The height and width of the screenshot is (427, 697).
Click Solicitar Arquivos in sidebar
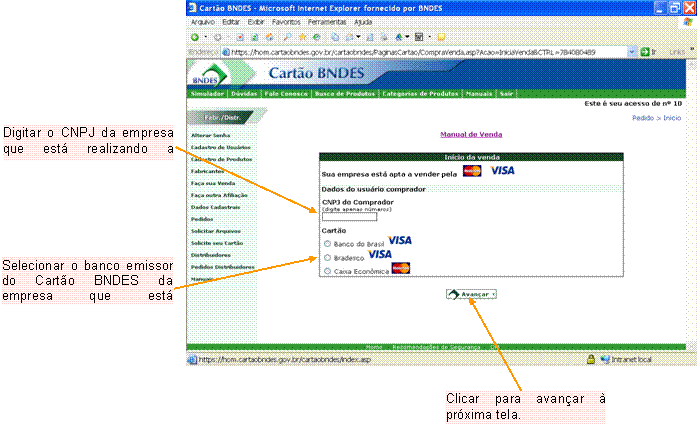point(216,231)
